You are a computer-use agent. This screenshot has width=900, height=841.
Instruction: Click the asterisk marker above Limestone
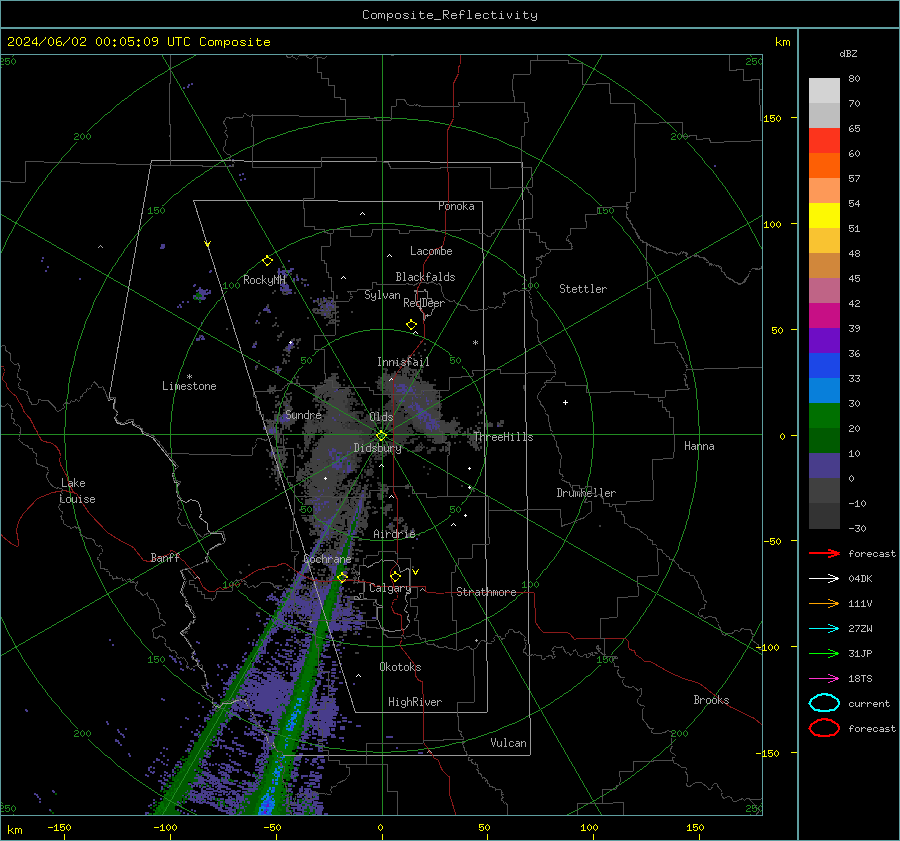click(x=189, y=377)
